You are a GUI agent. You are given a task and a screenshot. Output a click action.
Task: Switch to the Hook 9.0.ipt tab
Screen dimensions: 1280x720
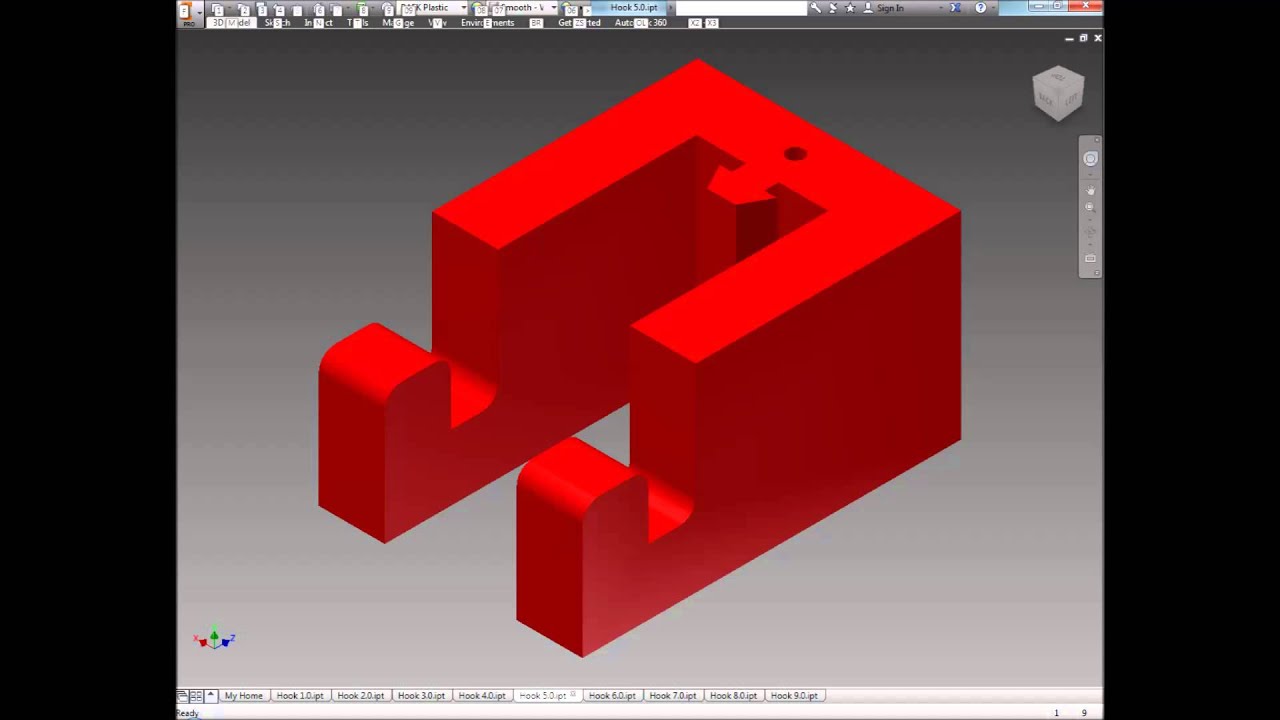(794, 695)
